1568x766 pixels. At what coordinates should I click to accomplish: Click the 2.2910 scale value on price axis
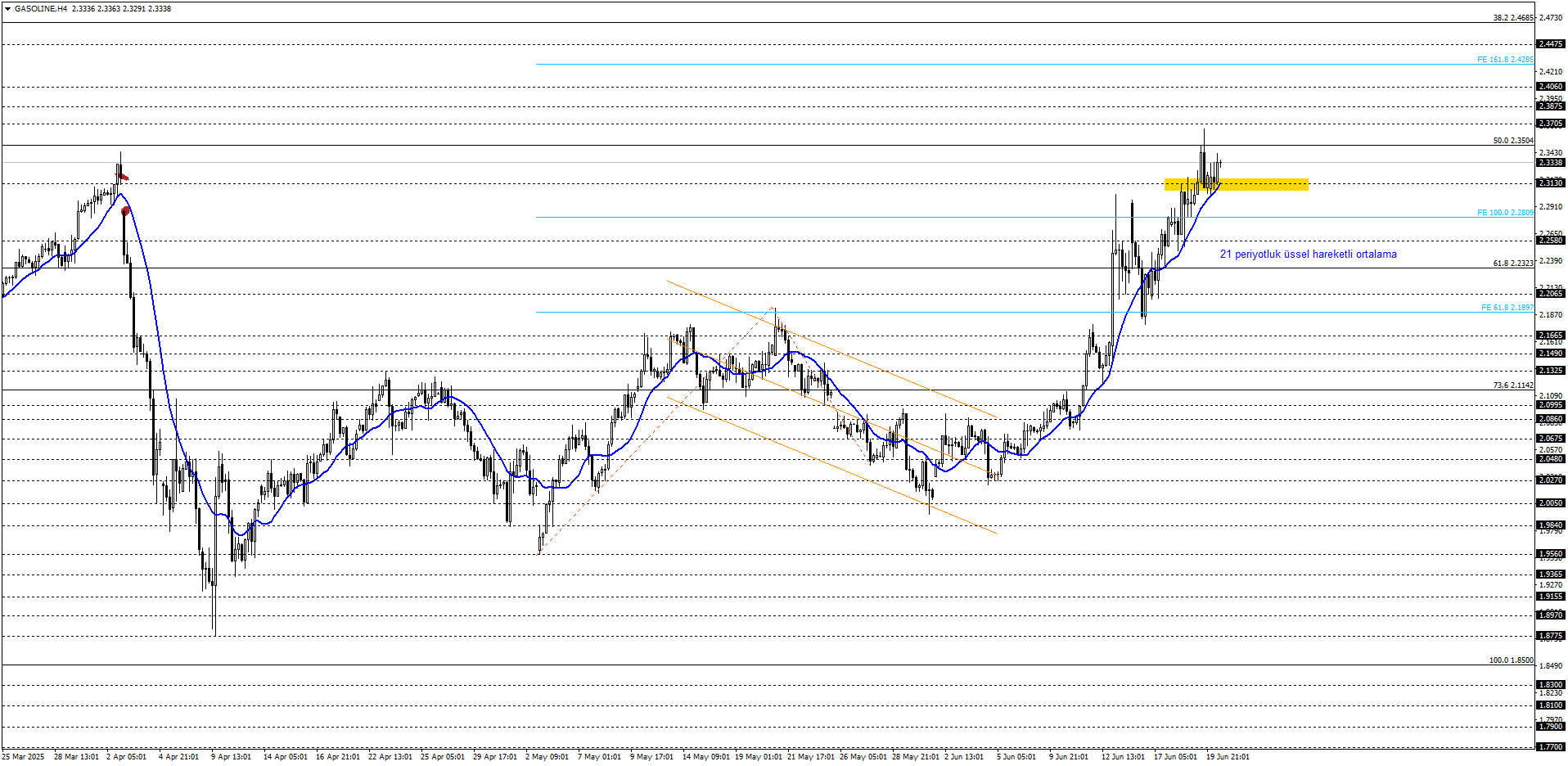1551,206
